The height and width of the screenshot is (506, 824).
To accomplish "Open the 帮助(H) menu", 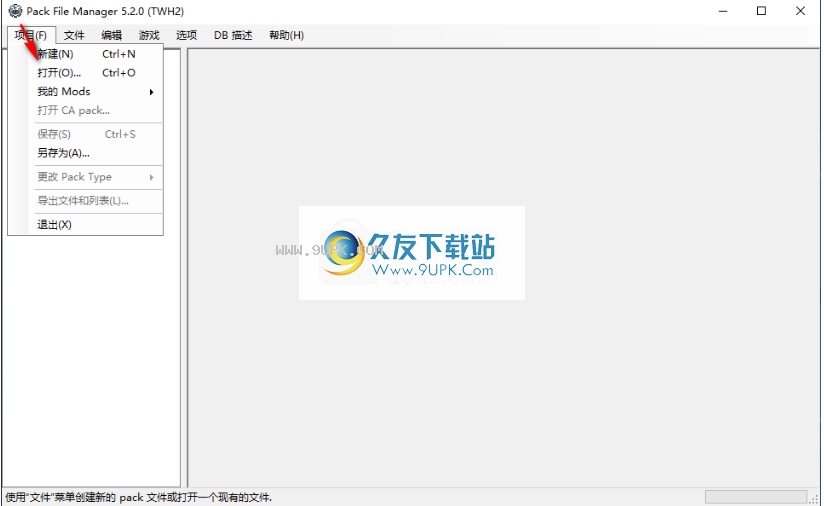I will [x=286, y=35].
